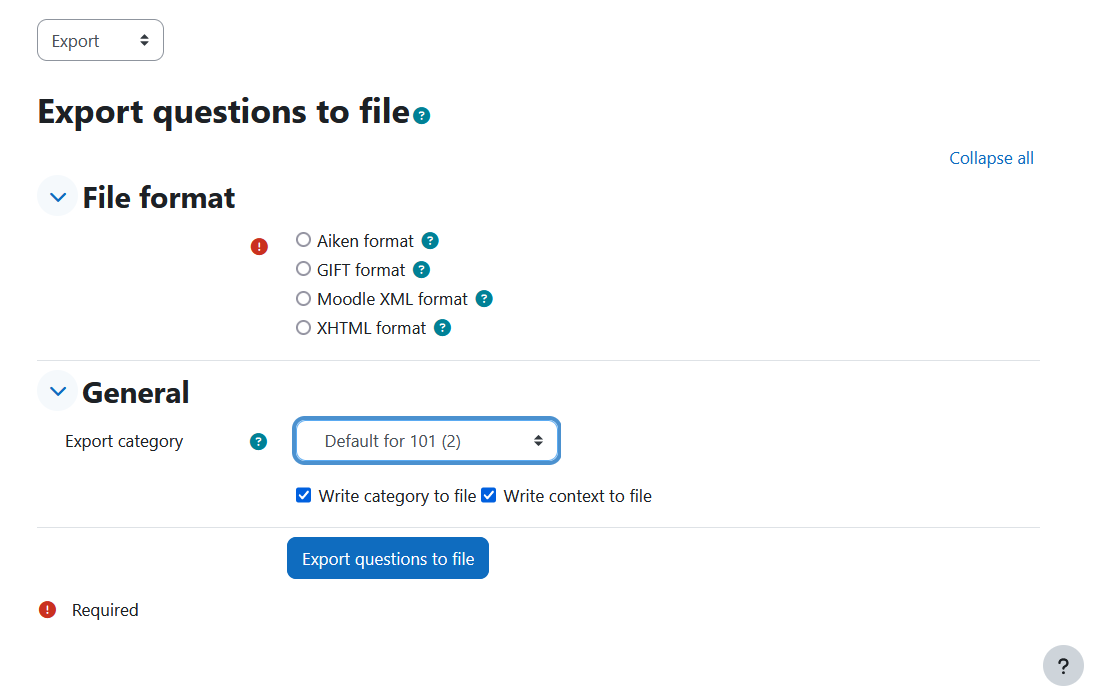Viewport: 1094px width, 697px height.
Task: Open help icon for Aiken format
Action: [430, 241]
